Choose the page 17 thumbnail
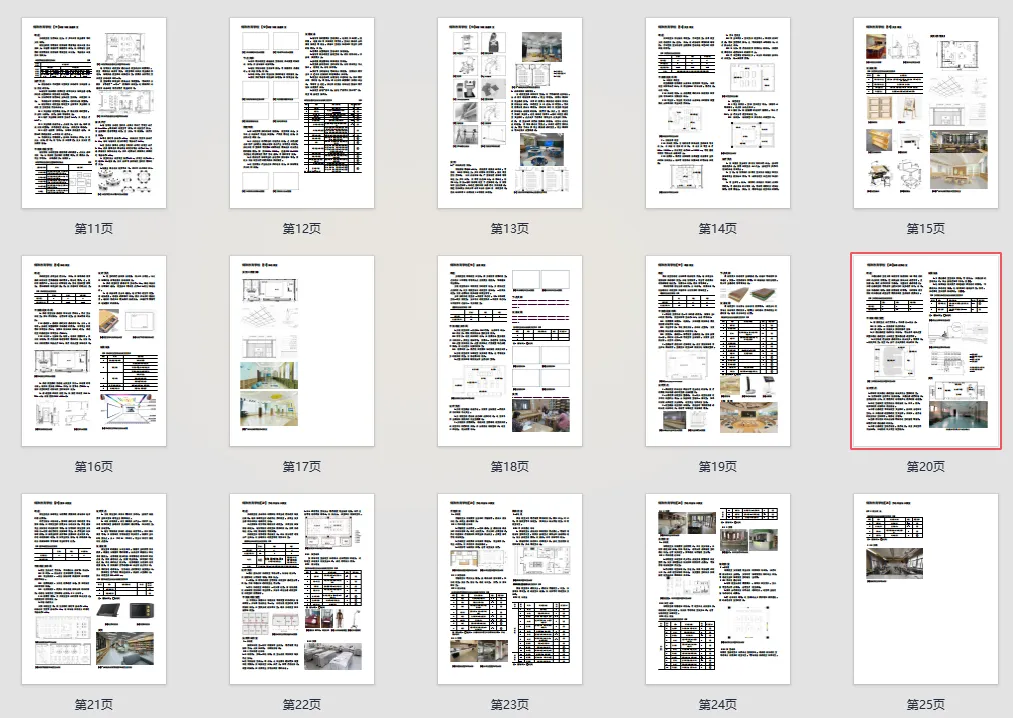Screen dimensions: 1013x718 click(x=301, y=351)
